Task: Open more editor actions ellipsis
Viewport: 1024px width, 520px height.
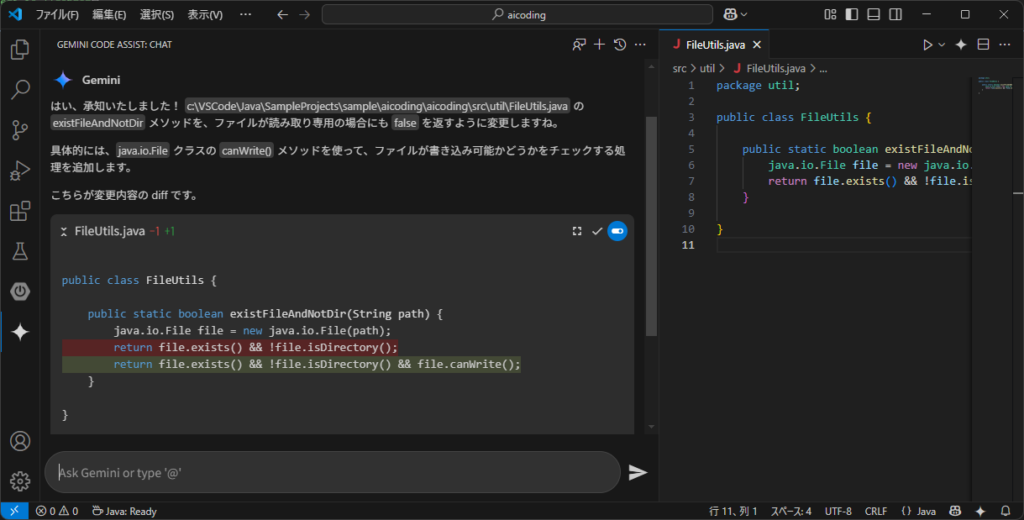Action: tap(1005, 45)
